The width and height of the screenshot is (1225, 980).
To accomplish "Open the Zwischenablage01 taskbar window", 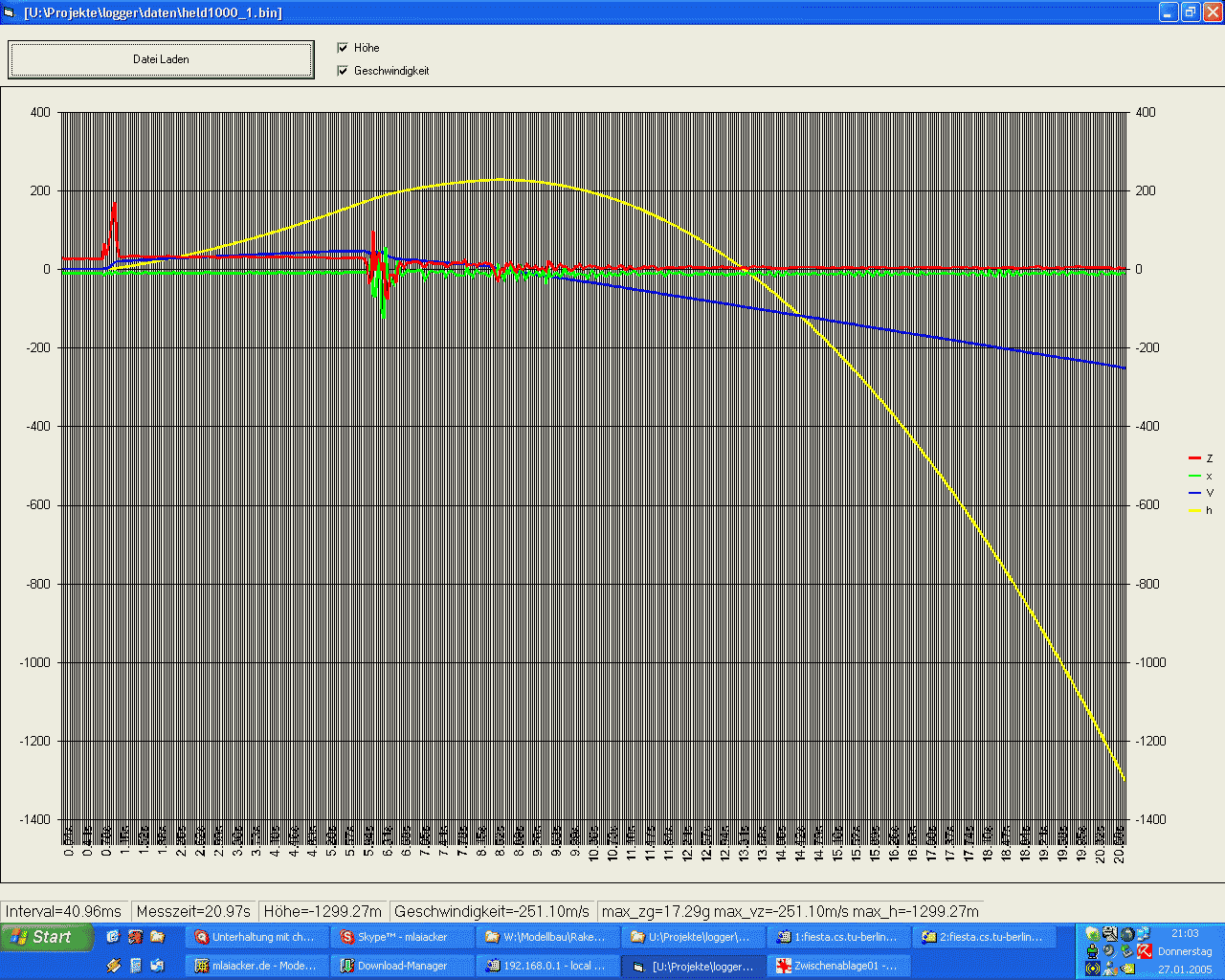I will [837, 966].
